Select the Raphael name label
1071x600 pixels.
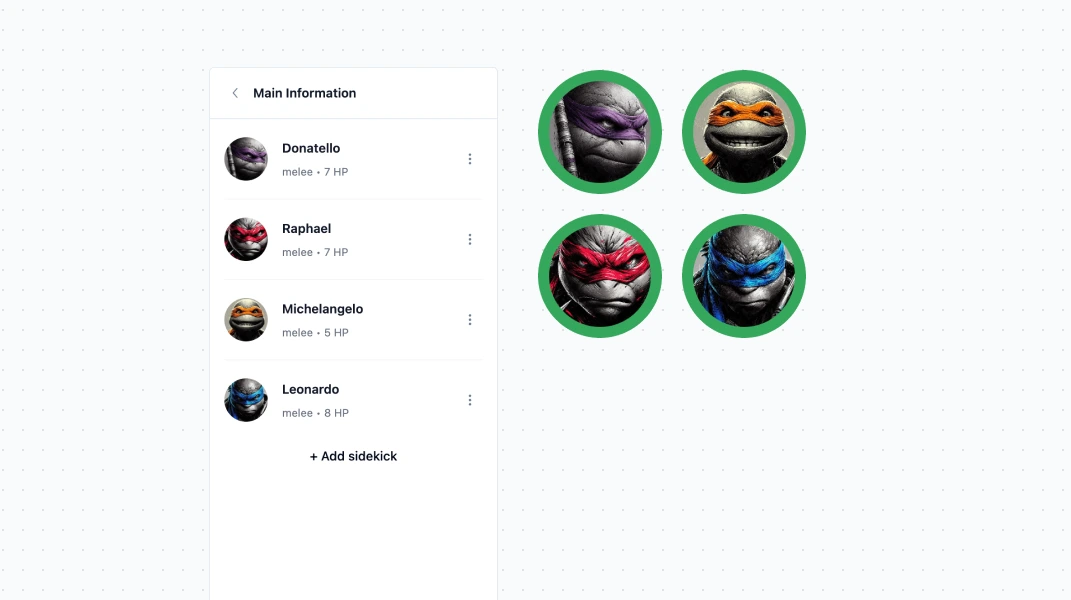tap(307, 229)
